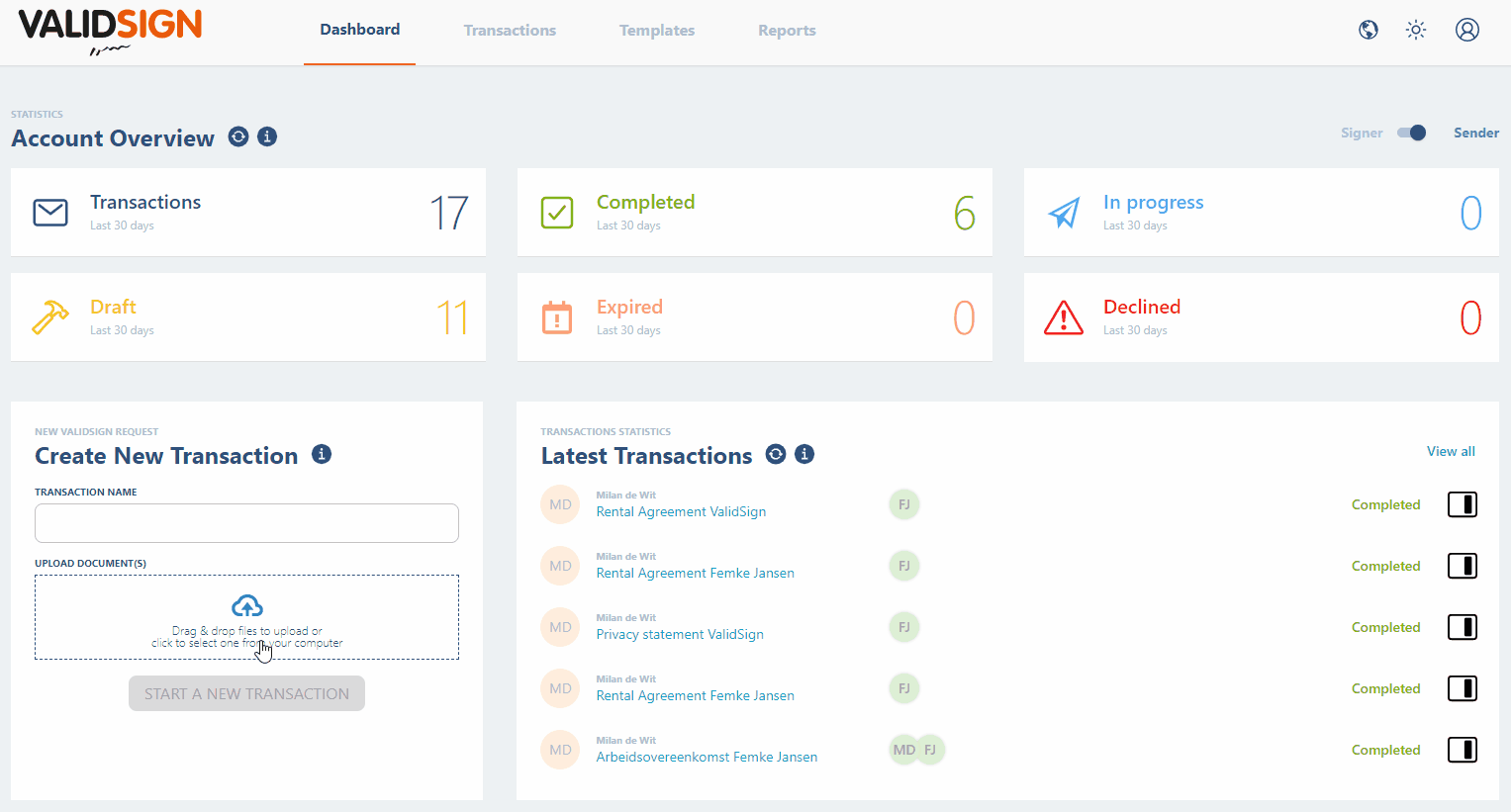Show Create New Transaction info icon
Viewport: 1511px width, 812px height.
point(322,454)
